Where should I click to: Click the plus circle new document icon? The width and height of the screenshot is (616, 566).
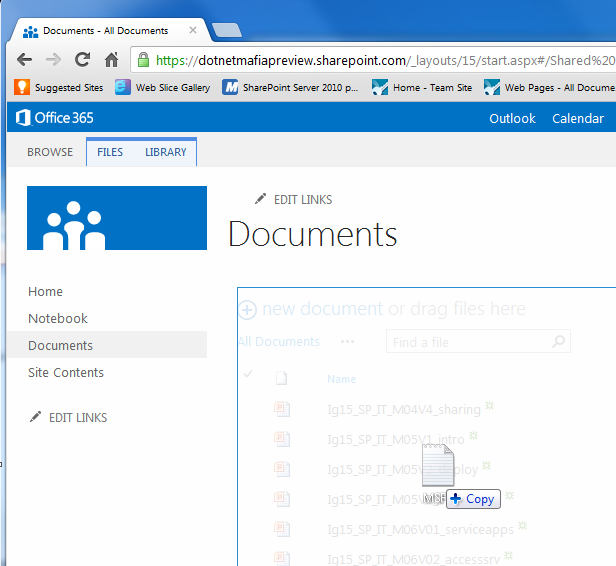[248, 310]
